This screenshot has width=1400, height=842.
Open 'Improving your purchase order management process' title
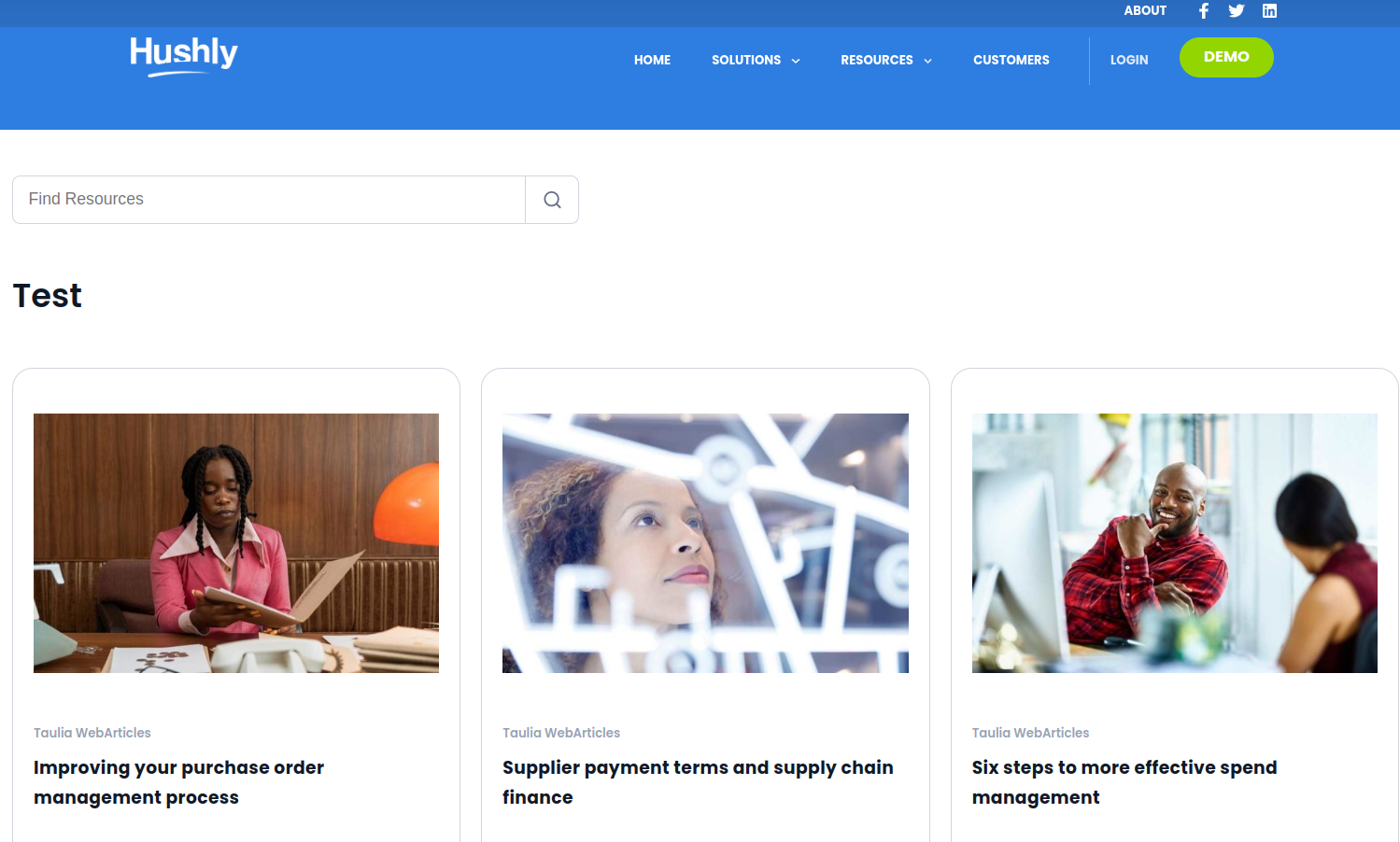point(178,782)
